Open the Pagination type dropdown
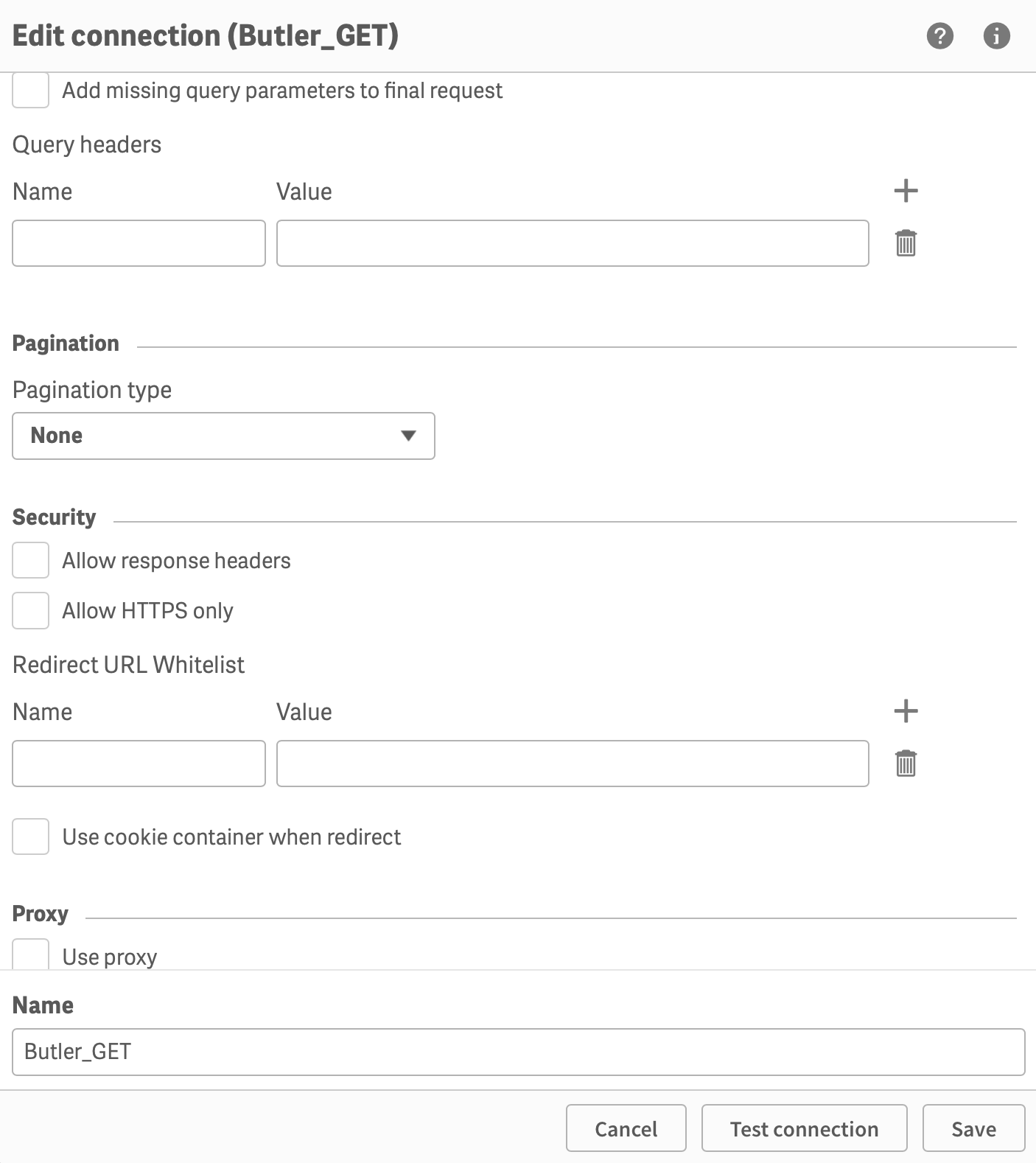The image size is (1036, 1163). point(223,436)
